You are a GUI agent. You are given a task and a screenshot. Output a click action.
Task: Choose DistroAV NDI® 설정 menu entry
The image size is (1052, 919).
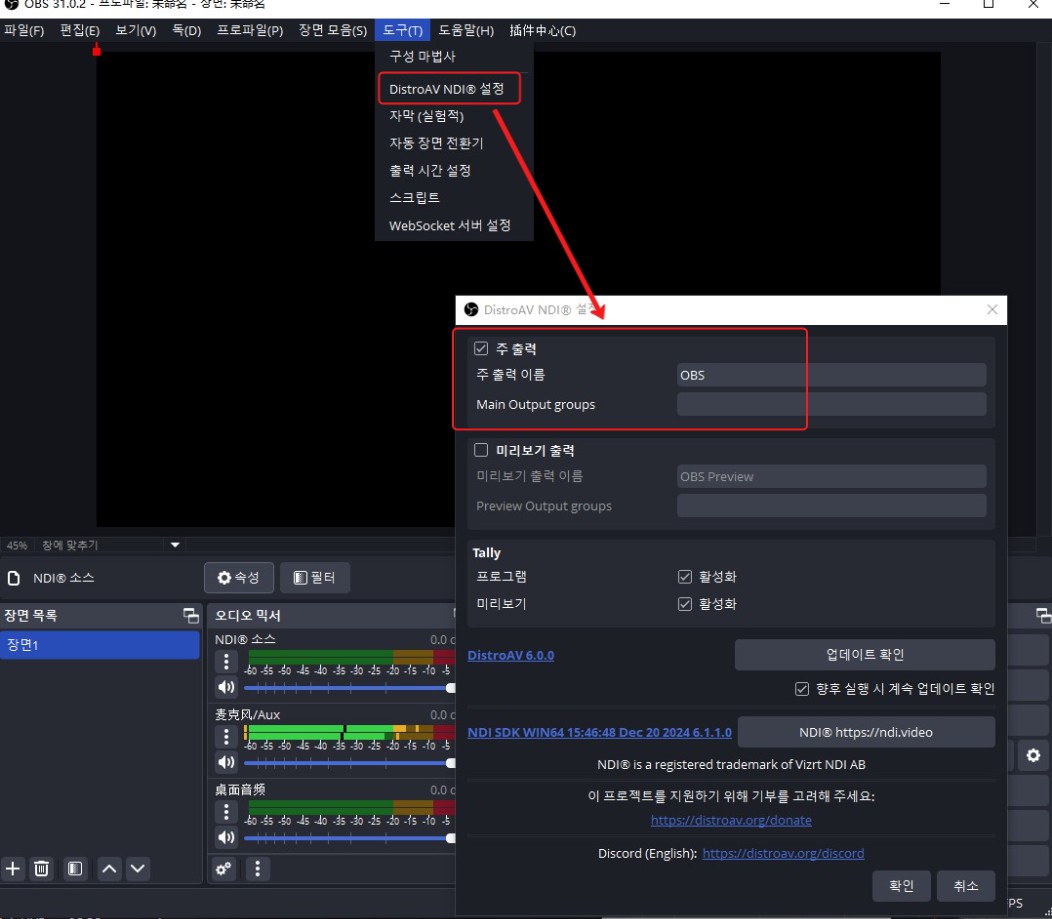point(454,89)
